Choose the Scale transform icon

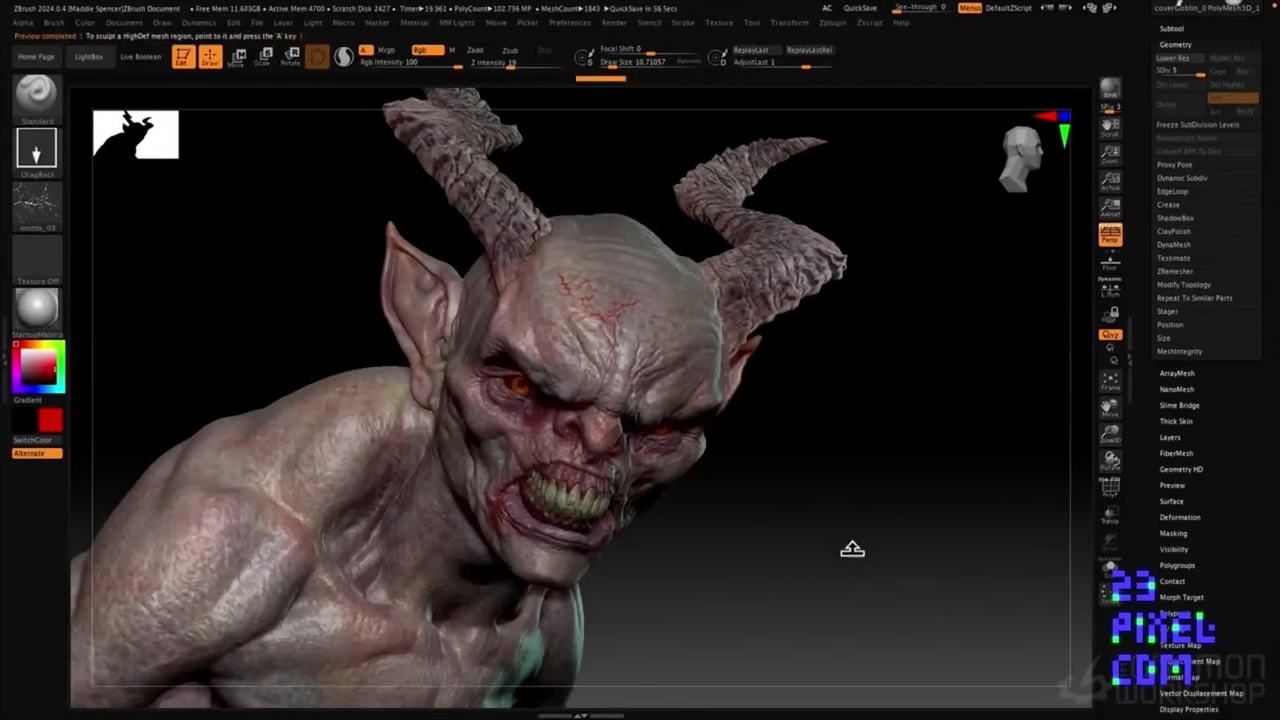[x=263, y=57]
